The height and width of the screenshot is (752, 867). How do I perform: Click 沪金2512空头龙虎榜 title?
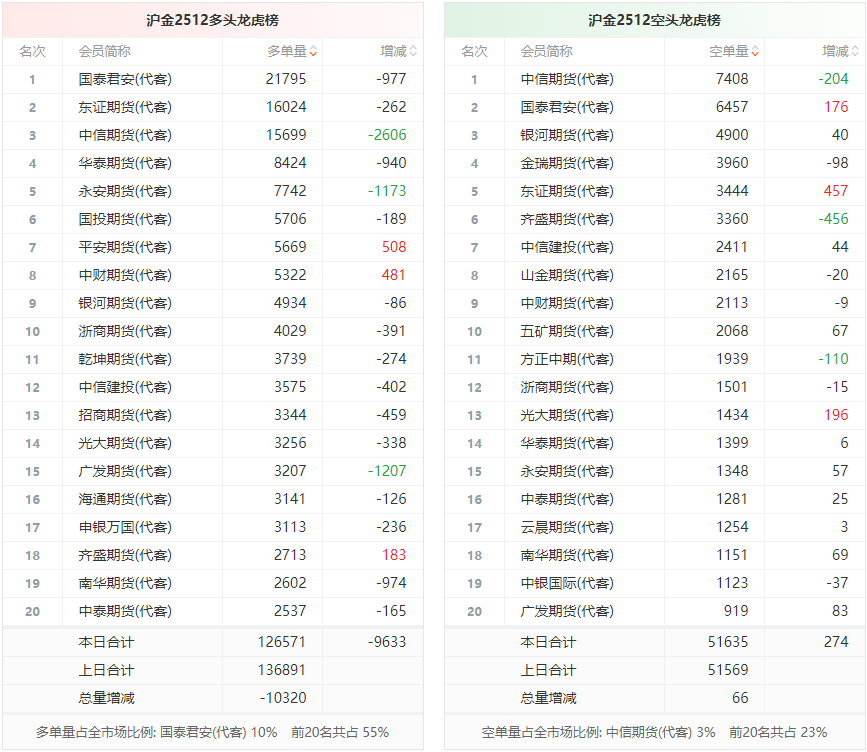tap(654, 20)
